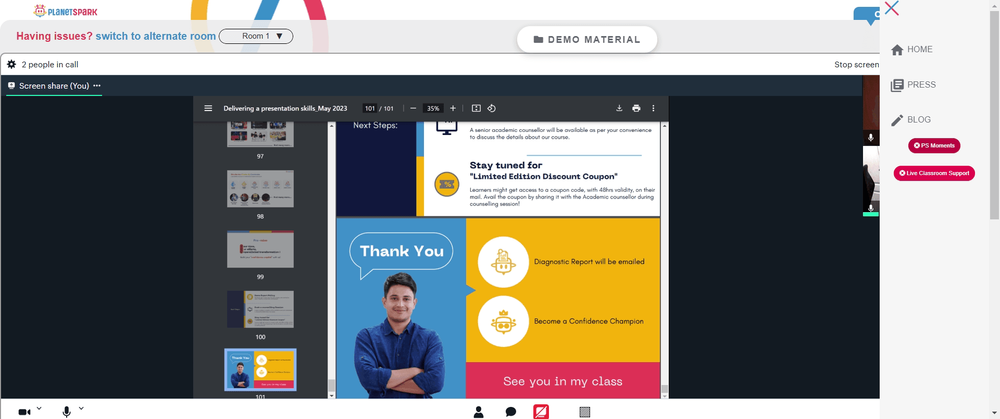Open the Room 1 dropdown
The width and height of the screenshot is (1000, 419).
pyautogui.click(x=256, y=36)
